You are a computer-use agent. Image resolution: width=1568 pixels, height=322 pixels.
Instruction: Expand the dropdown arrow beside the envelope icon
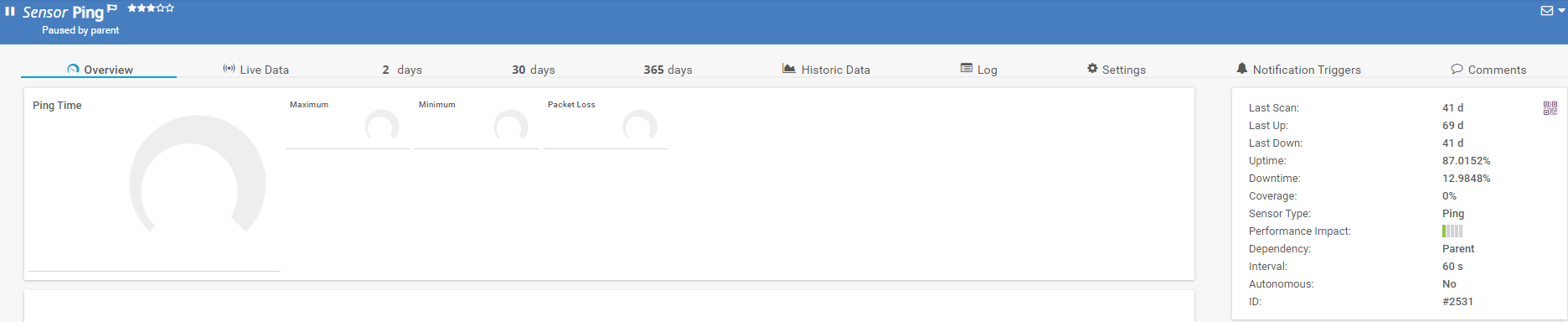click(x=1561, y=11)
